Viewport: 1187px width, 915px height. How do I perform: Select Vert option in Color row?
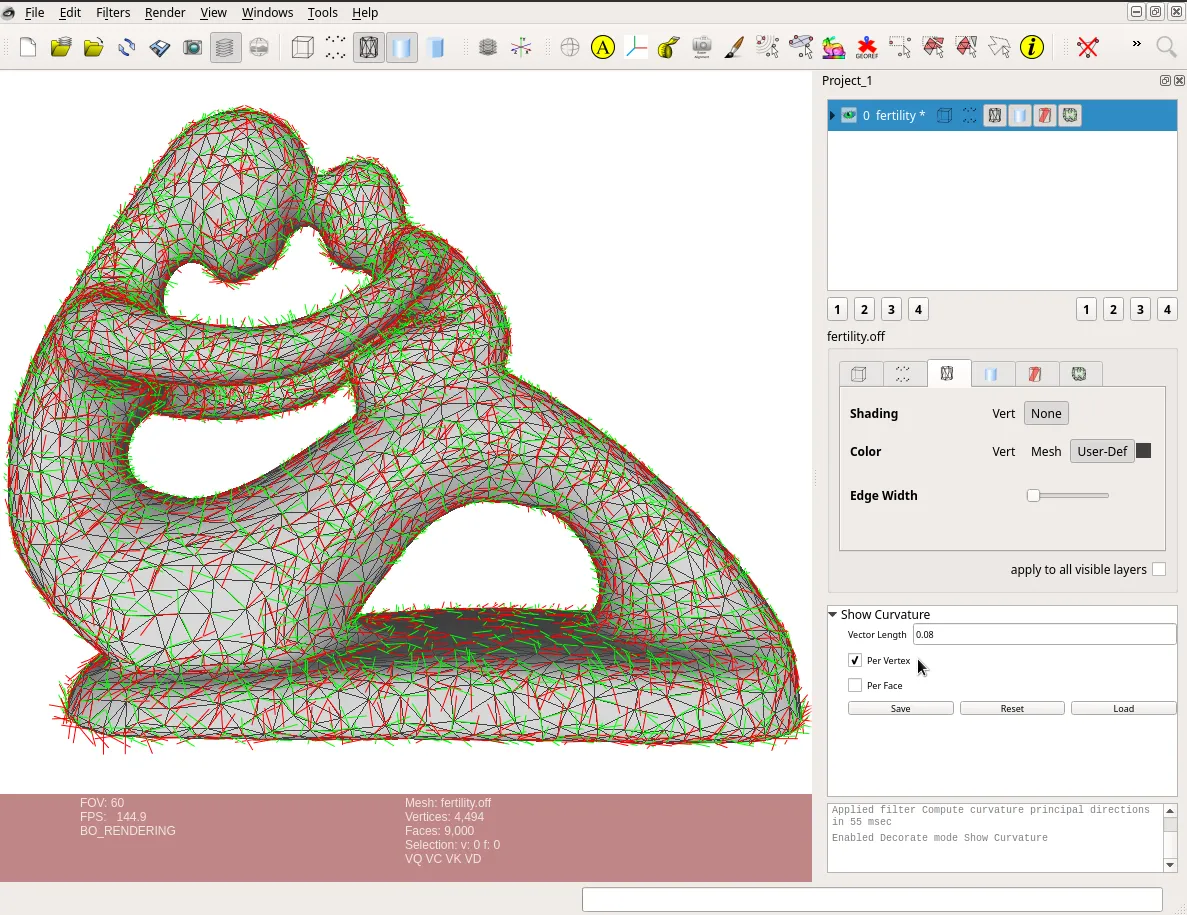1004,451
